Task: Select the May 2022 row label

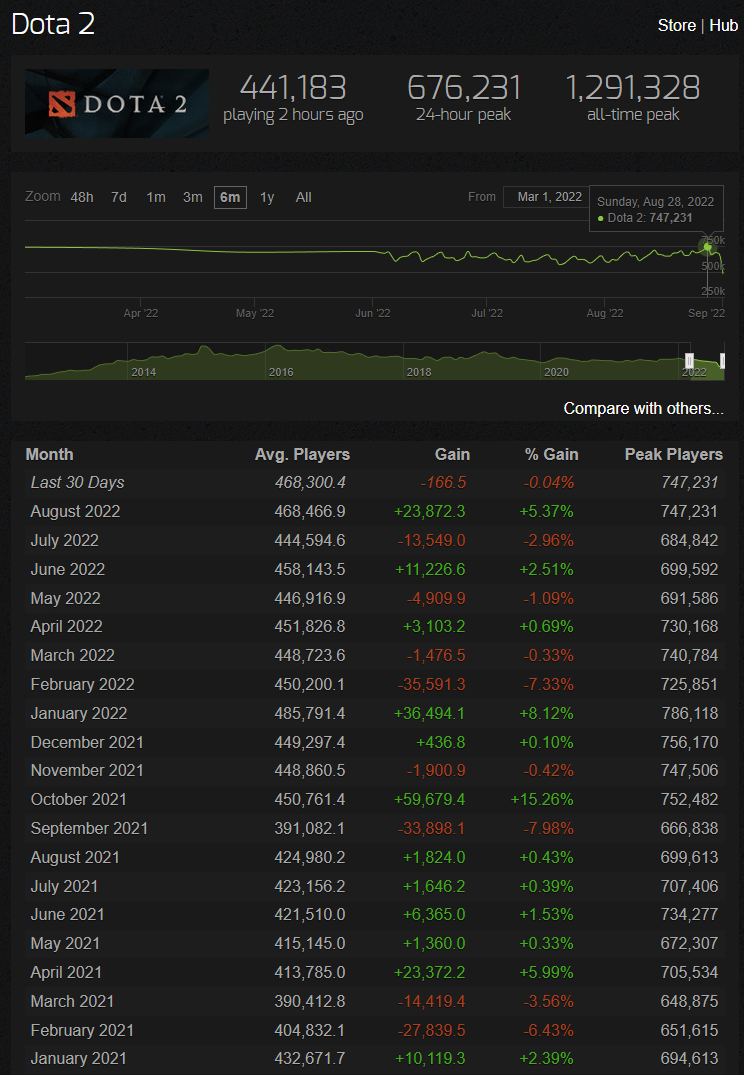Action: 65,599
